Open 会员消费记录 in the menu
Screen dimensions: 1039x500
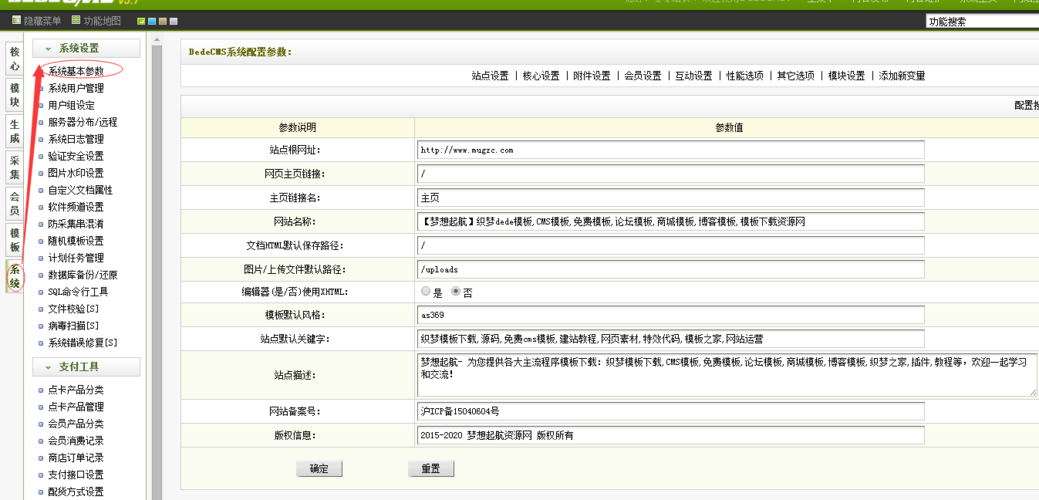pos(76,440)
